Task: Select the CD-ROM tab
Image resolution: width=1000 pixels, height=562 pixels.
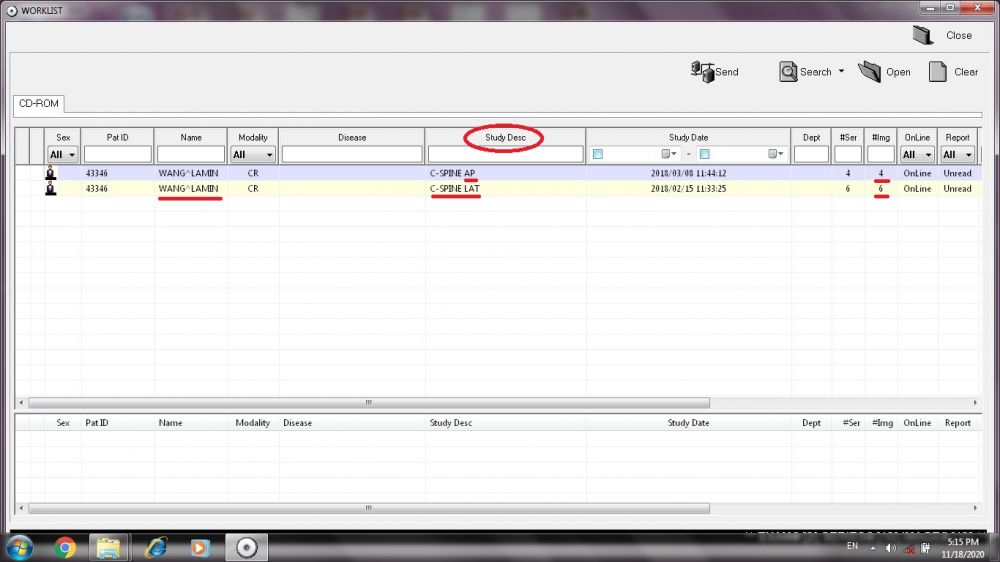Action: (39, 103)
